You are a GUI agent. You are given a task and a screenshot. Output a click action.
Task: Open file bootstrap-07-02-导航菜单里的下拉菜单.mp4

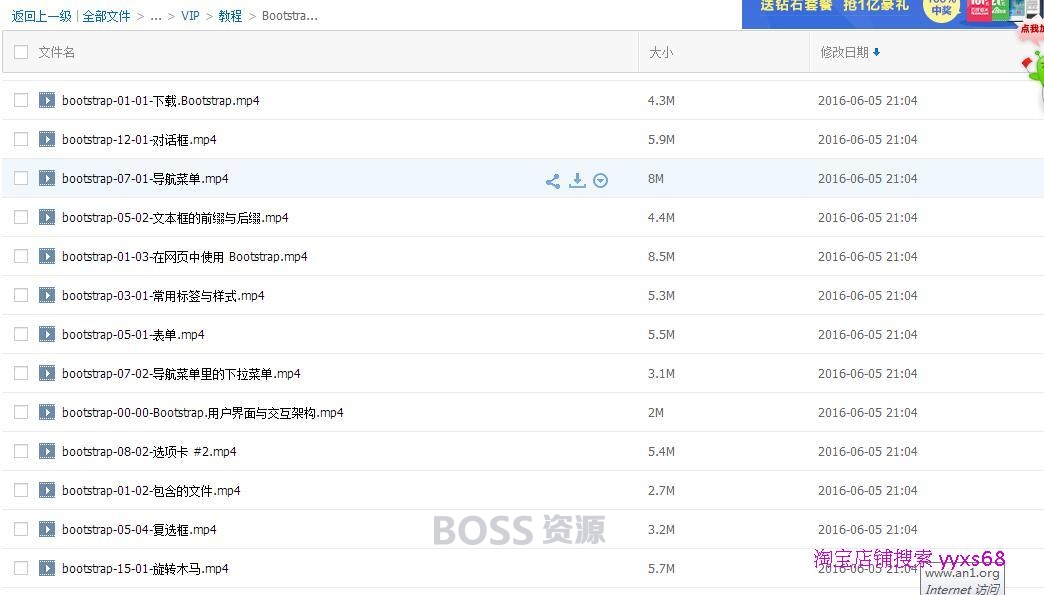click(x=181, y=374)
